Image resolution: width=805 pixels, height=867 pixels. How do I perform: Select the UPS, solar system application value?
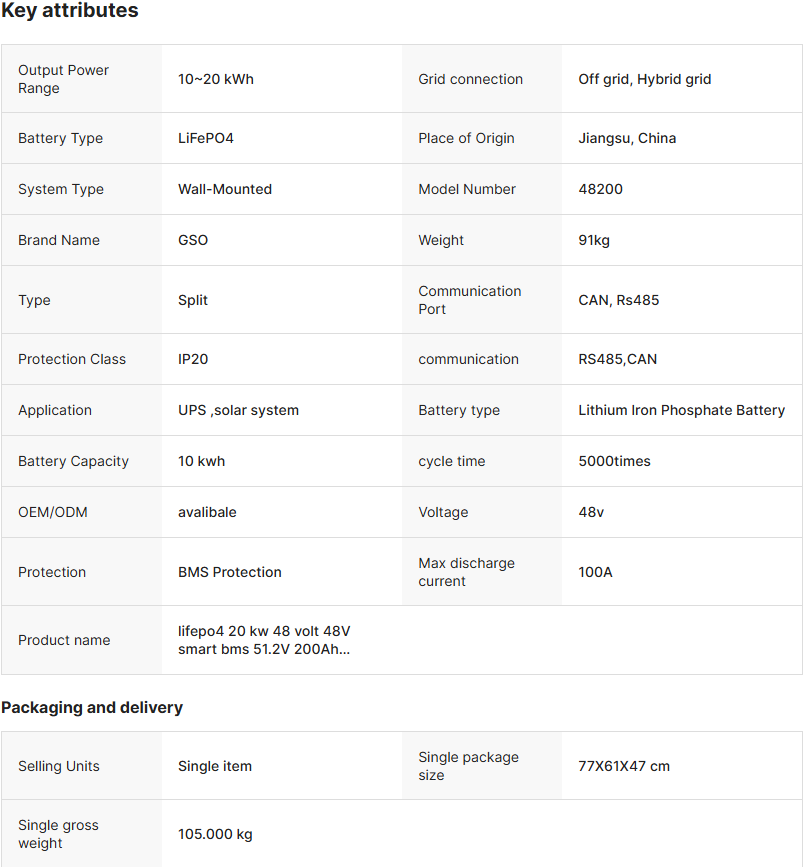pos(238,410)
